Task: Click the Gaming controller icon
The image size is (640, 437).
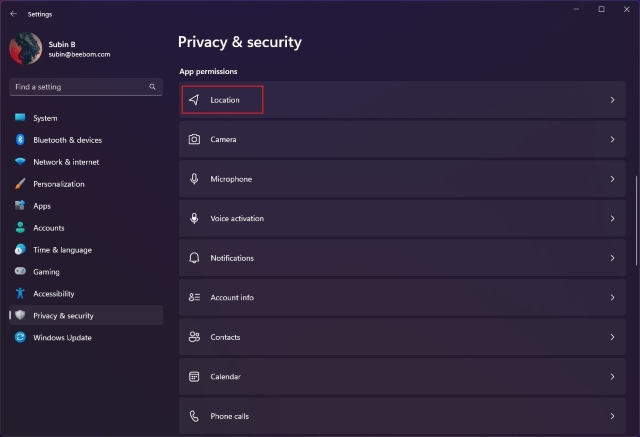Action: click(x=20, y=271)
